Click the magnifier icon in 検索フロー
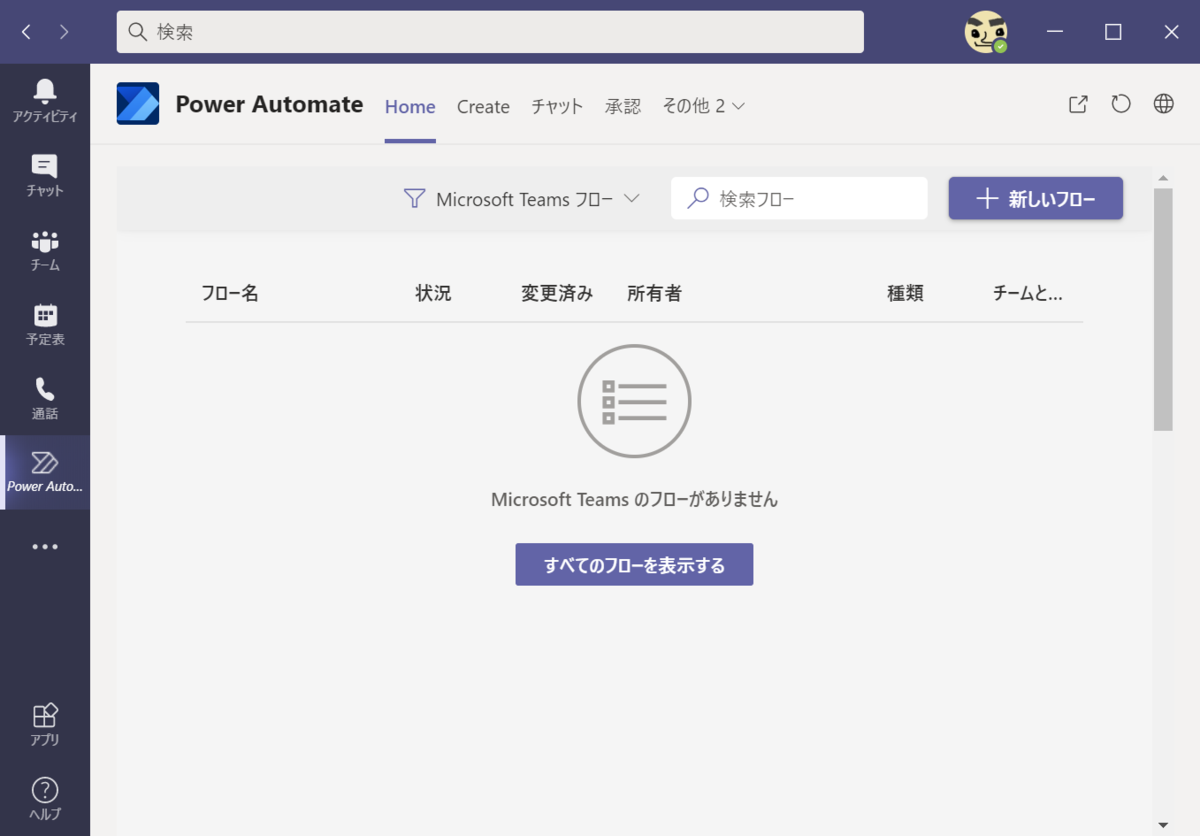1200x836 pixels. point(698,199)
